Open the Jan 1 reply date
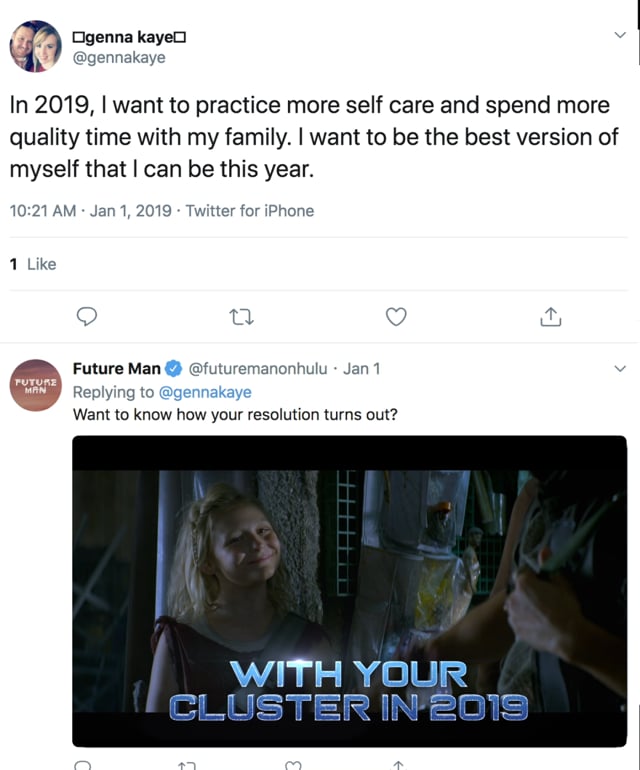Screen dimensions: 640x770 362,369
